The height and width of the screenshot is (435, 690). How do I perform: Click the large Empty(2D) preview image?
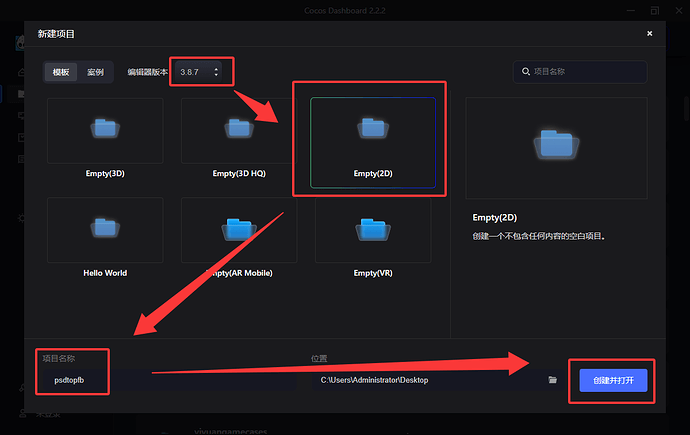556,148
